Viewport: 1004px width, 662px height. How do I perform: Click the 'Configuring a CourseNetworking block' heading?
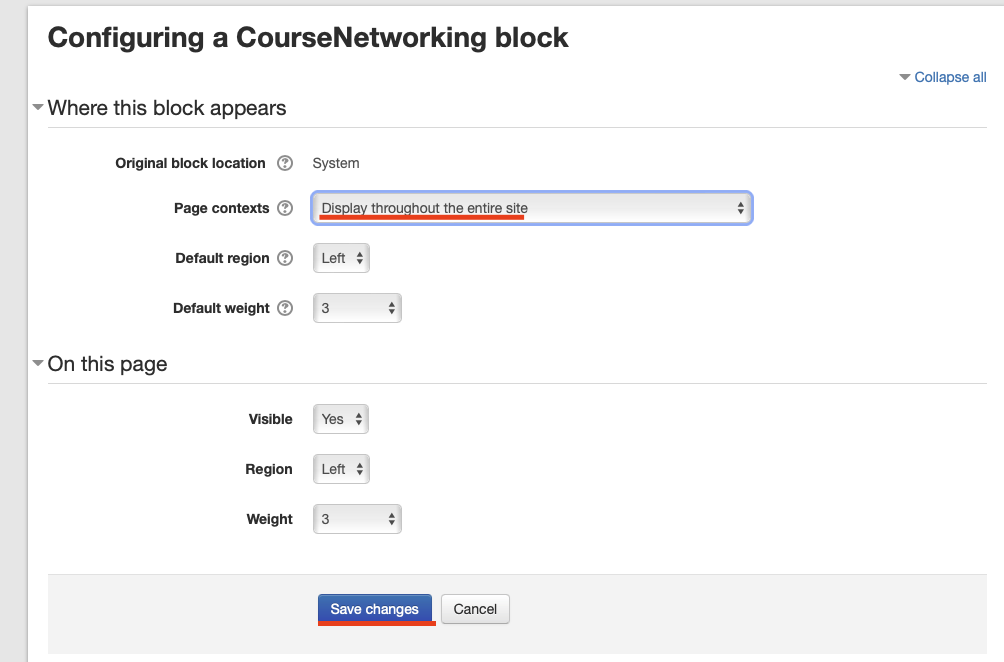(308, 38)
